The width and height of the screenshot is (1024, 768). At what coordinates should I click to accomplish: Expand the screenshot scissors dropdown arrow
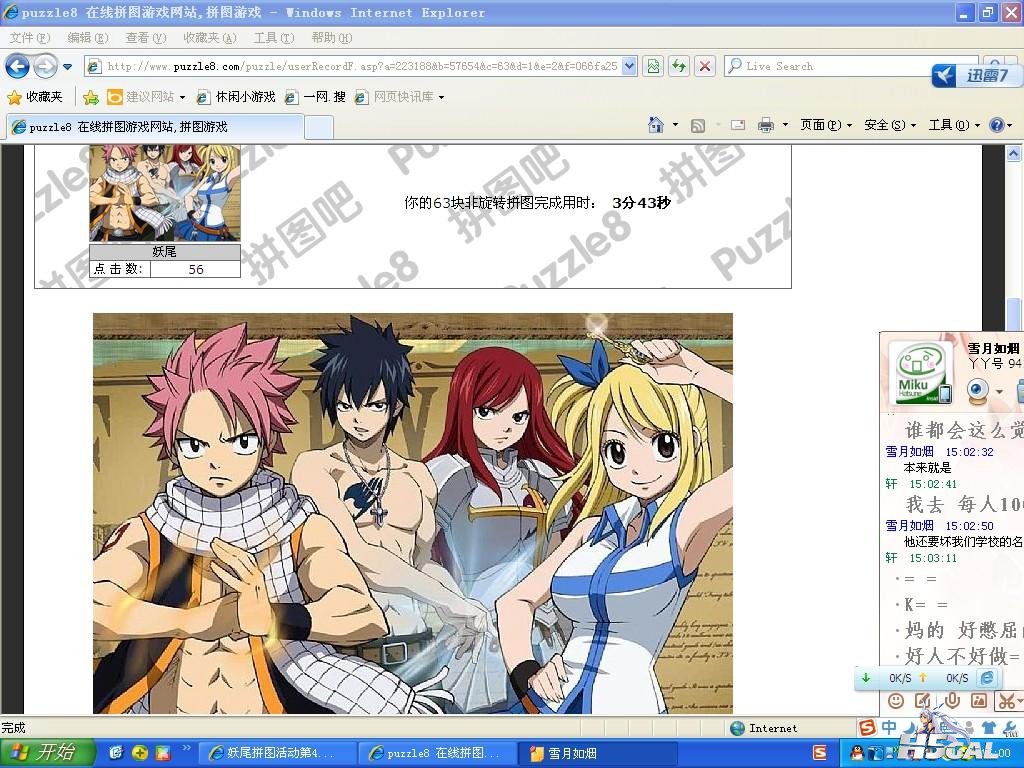(1020, 701)
